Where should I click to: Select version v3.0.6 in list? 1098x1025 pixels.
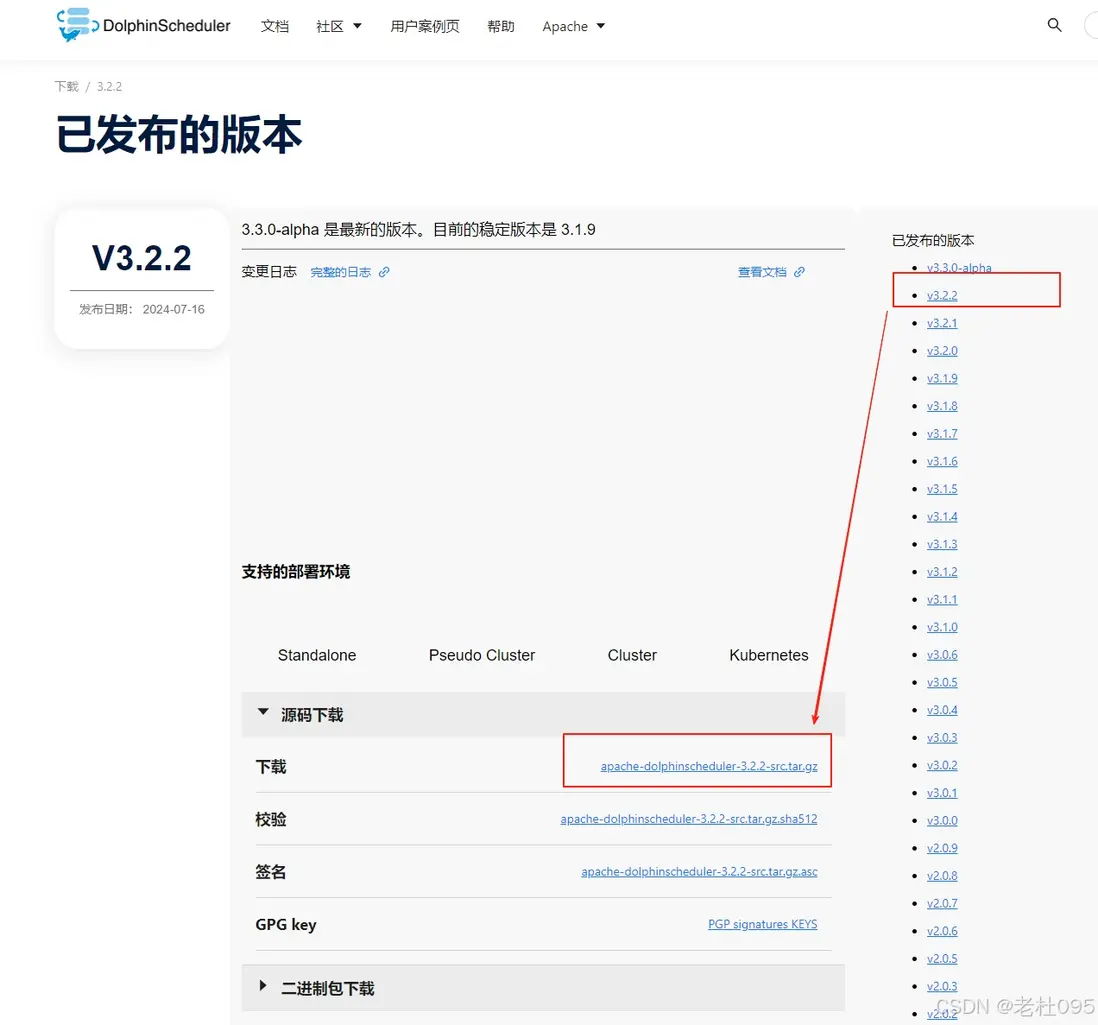[x=942, y=655]
